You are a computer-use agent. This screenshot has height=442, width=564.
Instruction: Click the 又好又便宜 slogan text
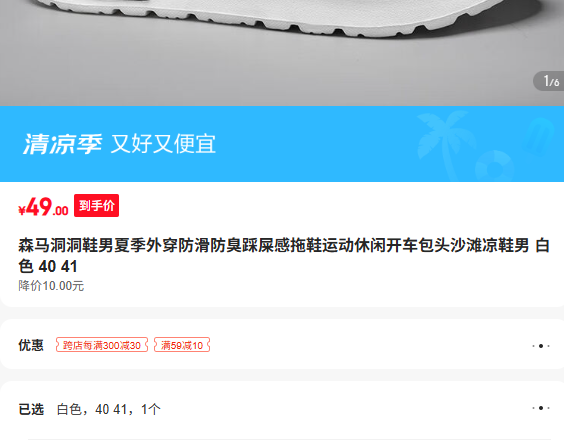point(163,144)
